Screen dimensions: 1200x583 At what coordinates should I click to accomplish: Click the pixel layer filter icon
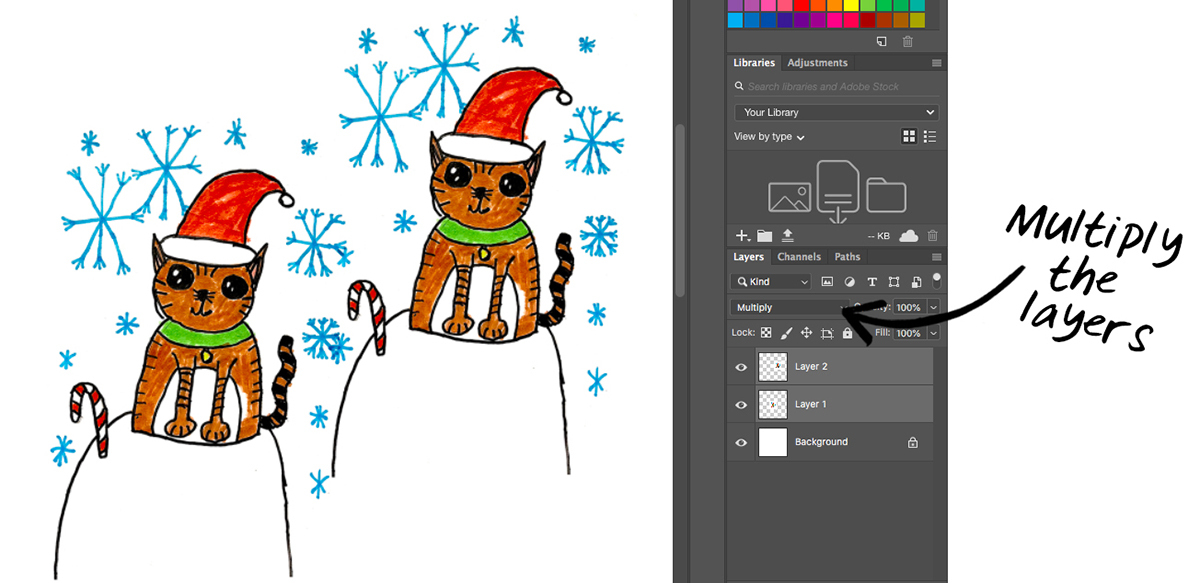(829, 282)
